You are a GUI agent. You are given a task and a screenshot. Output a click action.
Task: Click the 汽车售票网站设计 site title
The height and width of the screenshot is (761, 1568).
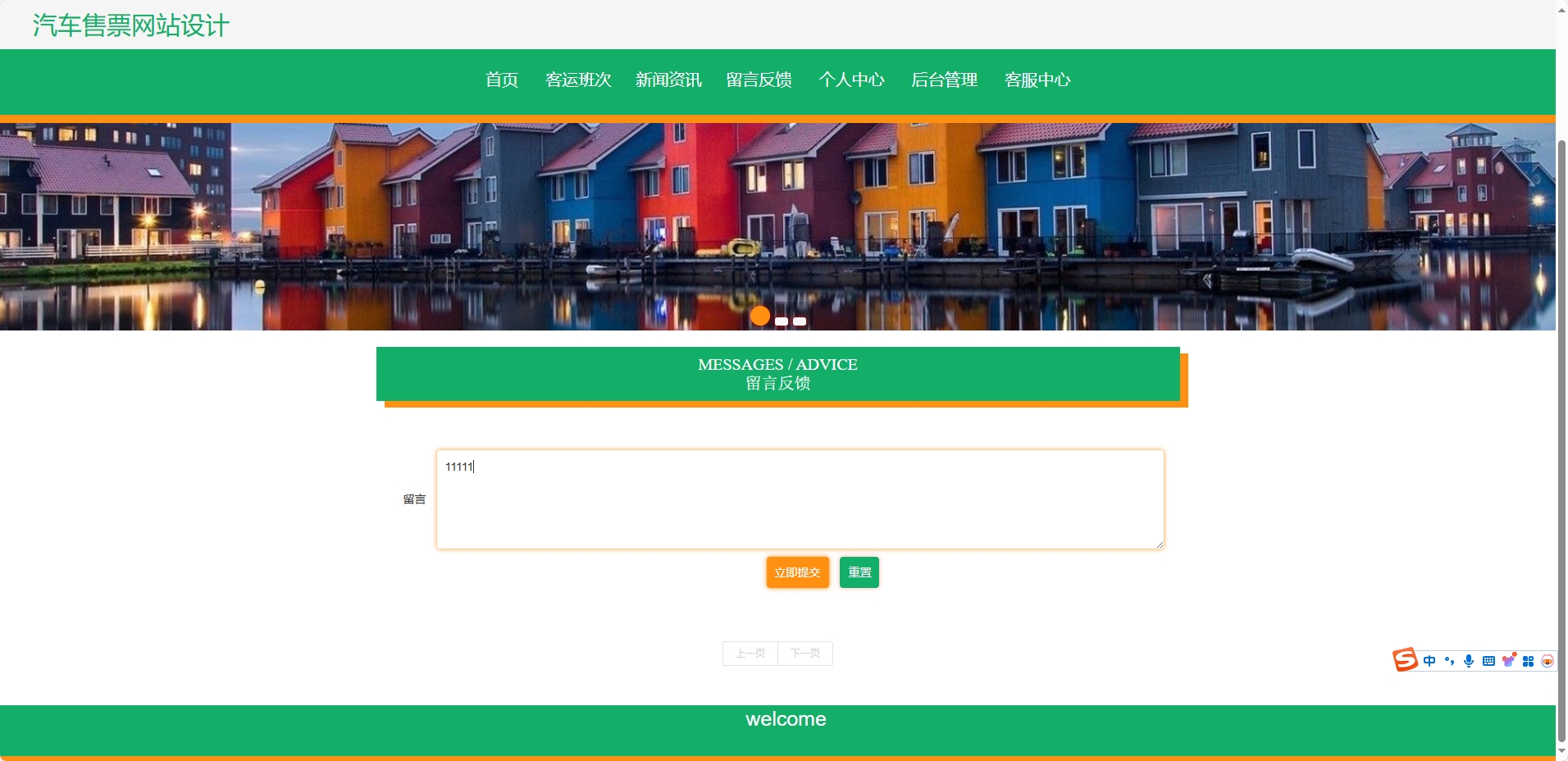coord(131,25)
